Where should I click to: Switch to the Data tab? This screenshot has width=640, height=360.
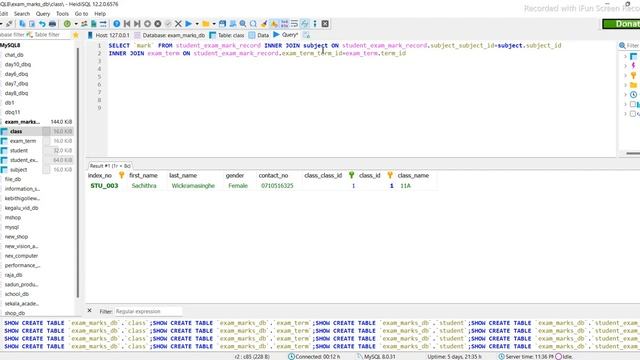[259, 36]
